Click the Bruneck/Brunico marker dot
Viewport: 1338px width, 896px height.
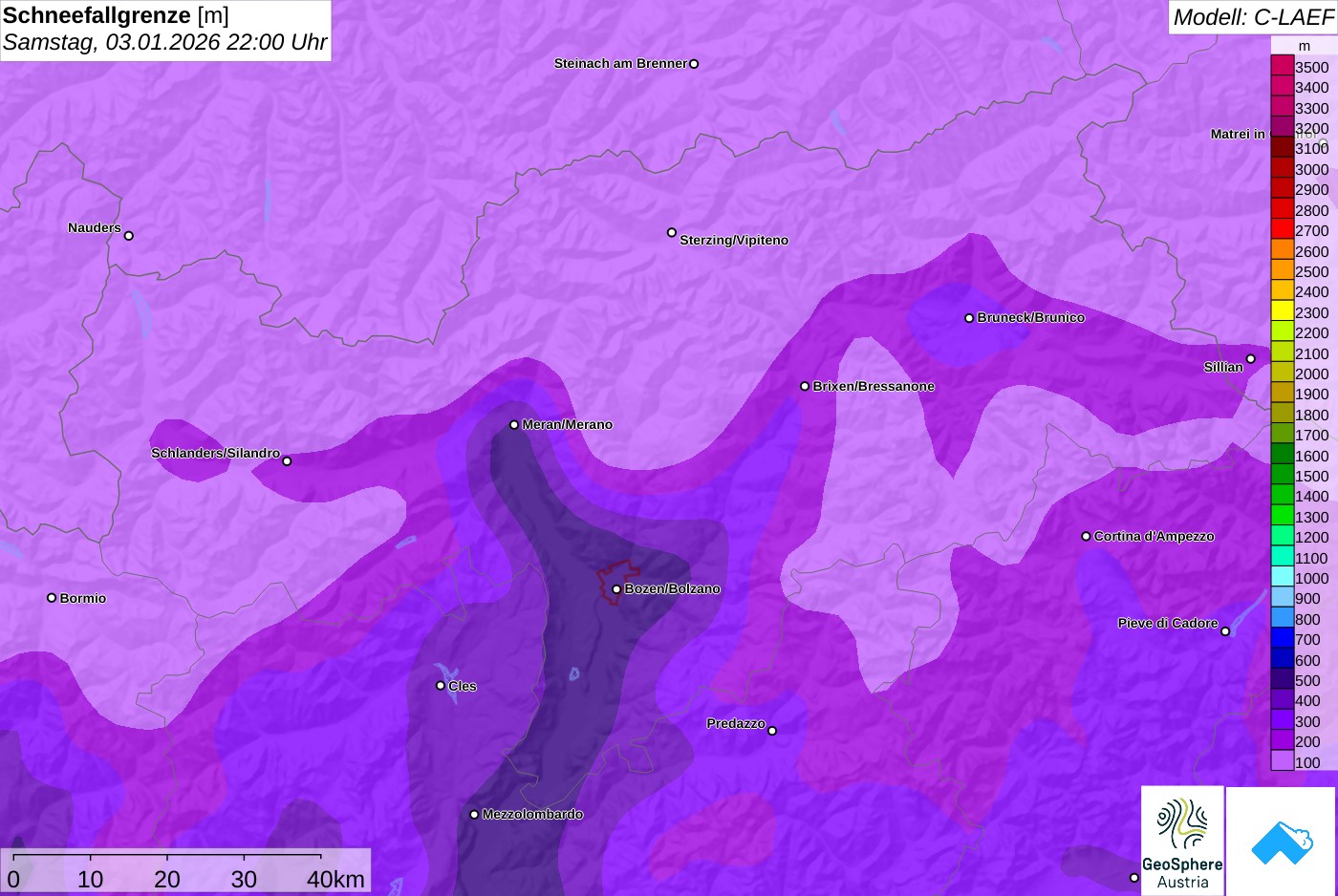(969, 318)
